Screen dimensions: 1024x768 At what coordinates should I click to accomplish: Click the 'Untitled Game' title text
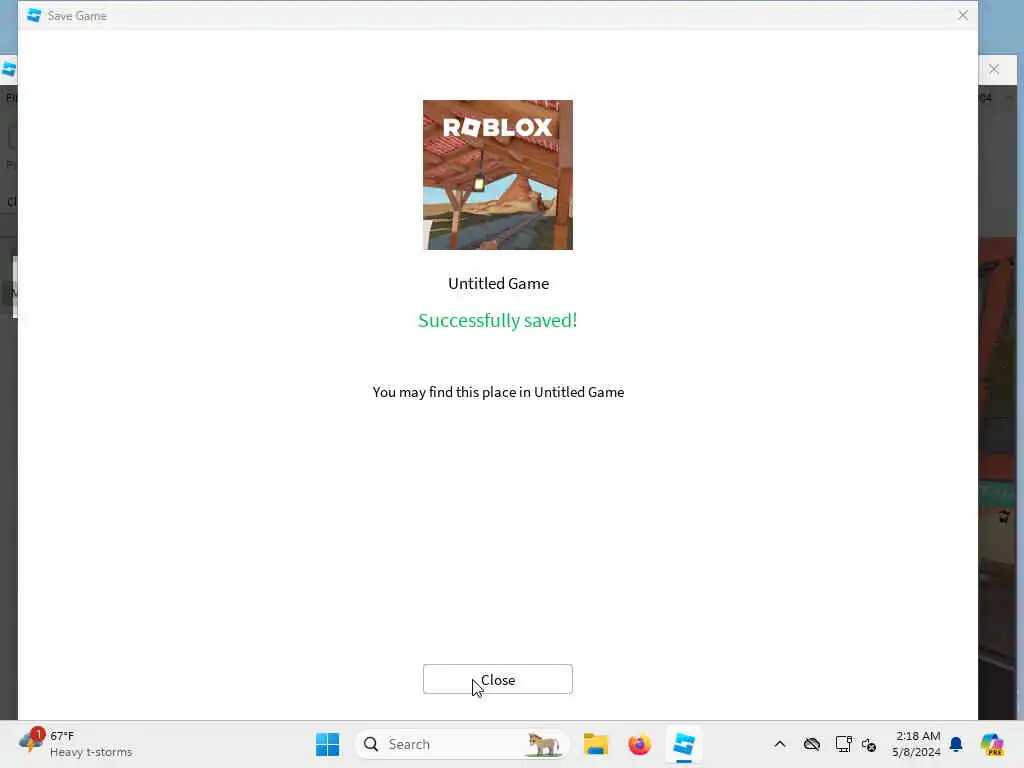coord(498,283)
